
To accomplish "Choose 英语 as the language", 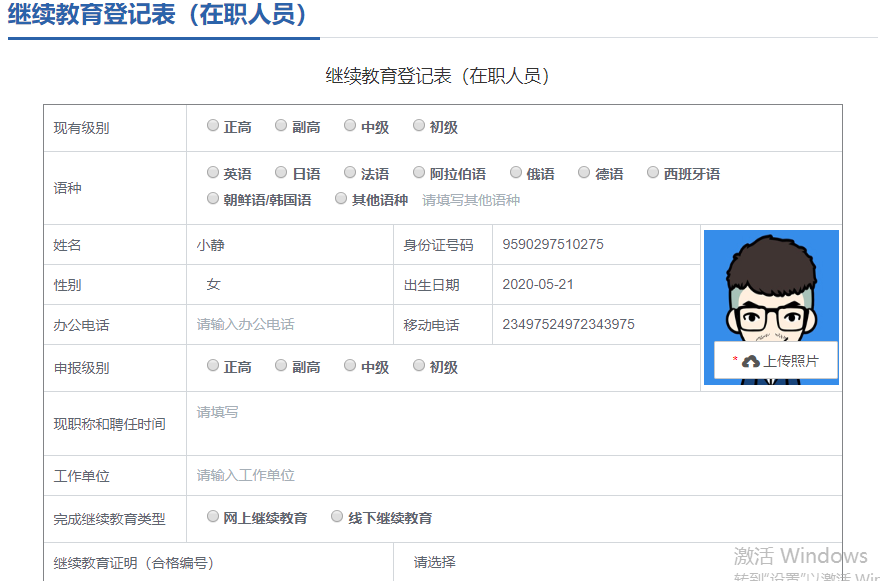I will (x=213, y=173).
